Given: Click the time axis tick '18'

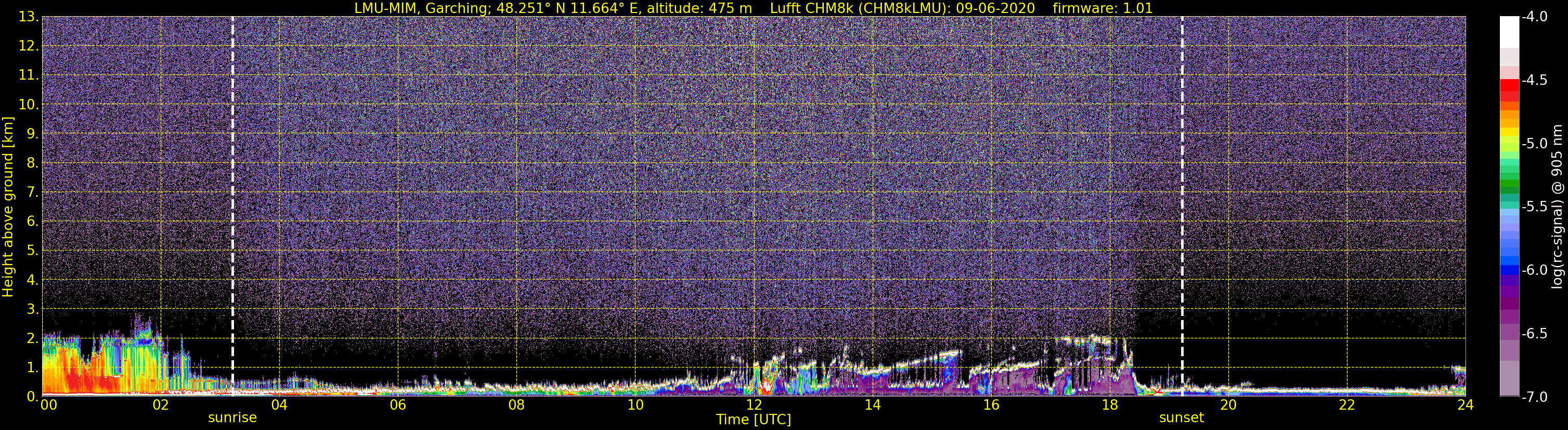Looking at the screenshot, I should [x=1110, y=406].
